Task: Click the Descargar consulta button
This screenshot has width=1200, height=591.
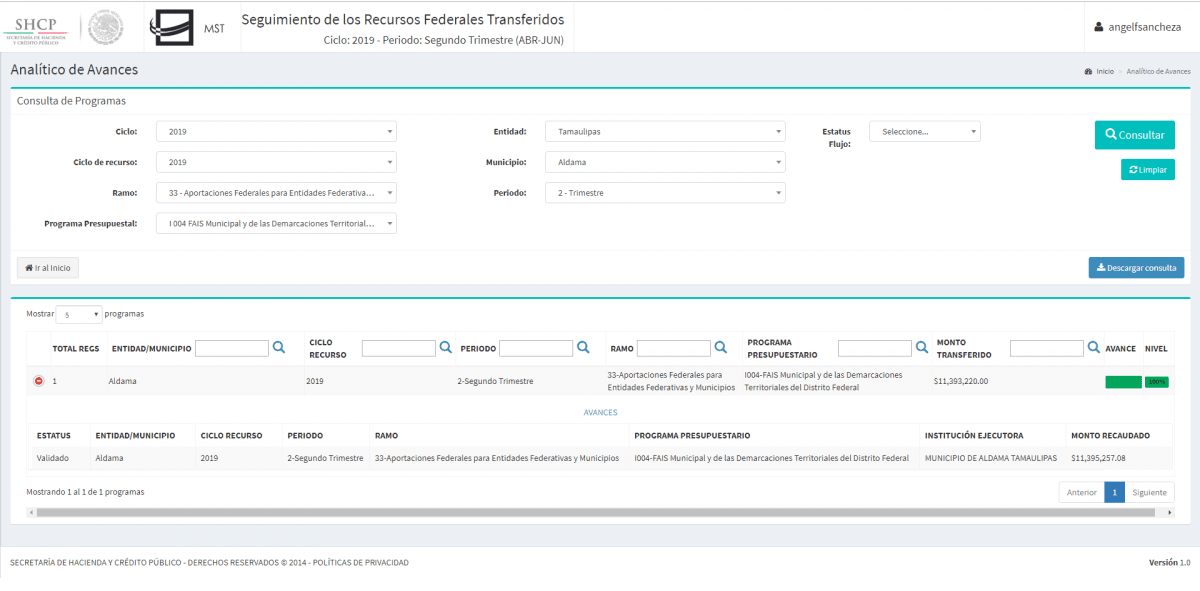Action: [x=1136, y=268]
